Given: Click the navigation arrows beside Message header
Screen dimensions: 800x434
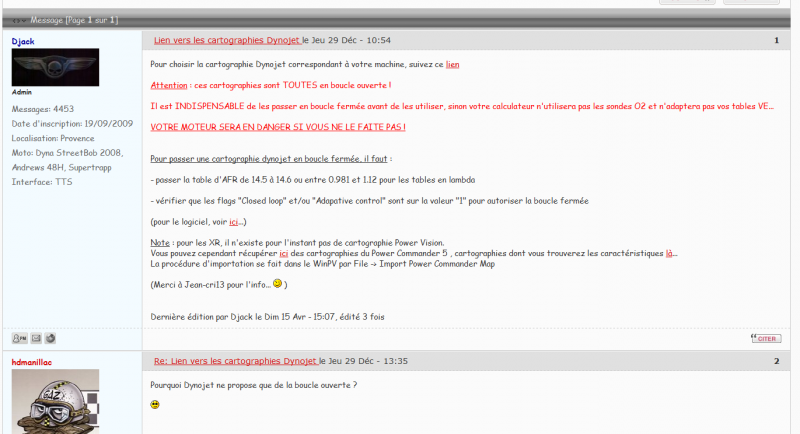Looking at the screenshot, I should pyautogui.click(x=19, y=20).
